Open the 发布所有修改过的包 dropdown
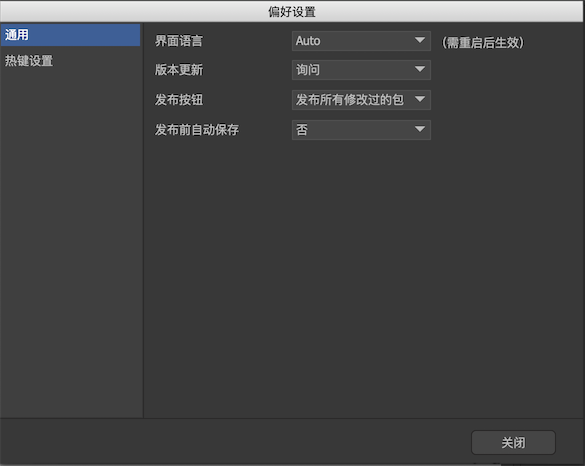The width and height of the screenshot is (585, 466). (x=361, y=100)
